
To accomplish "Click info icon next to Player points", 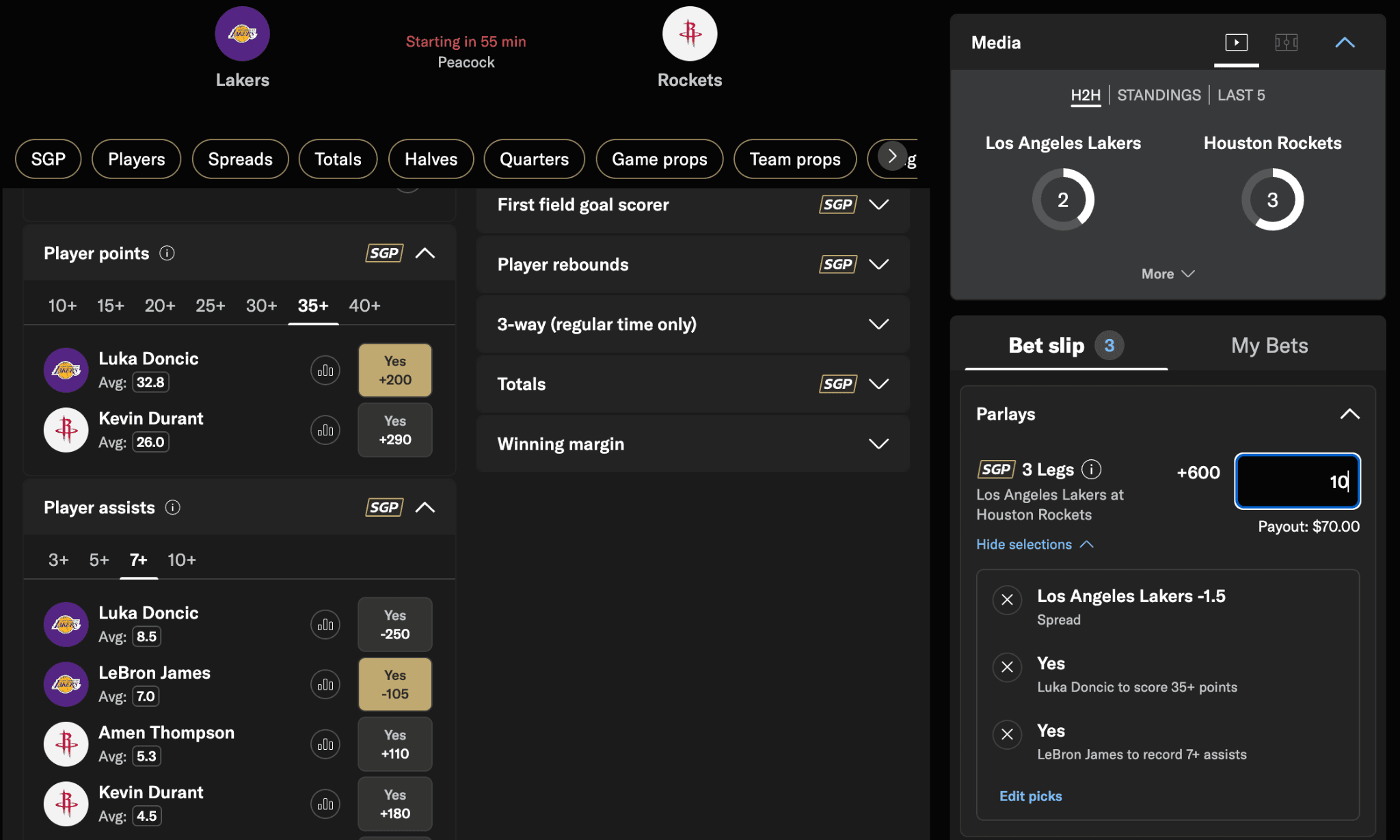I will tap(167, 254).
